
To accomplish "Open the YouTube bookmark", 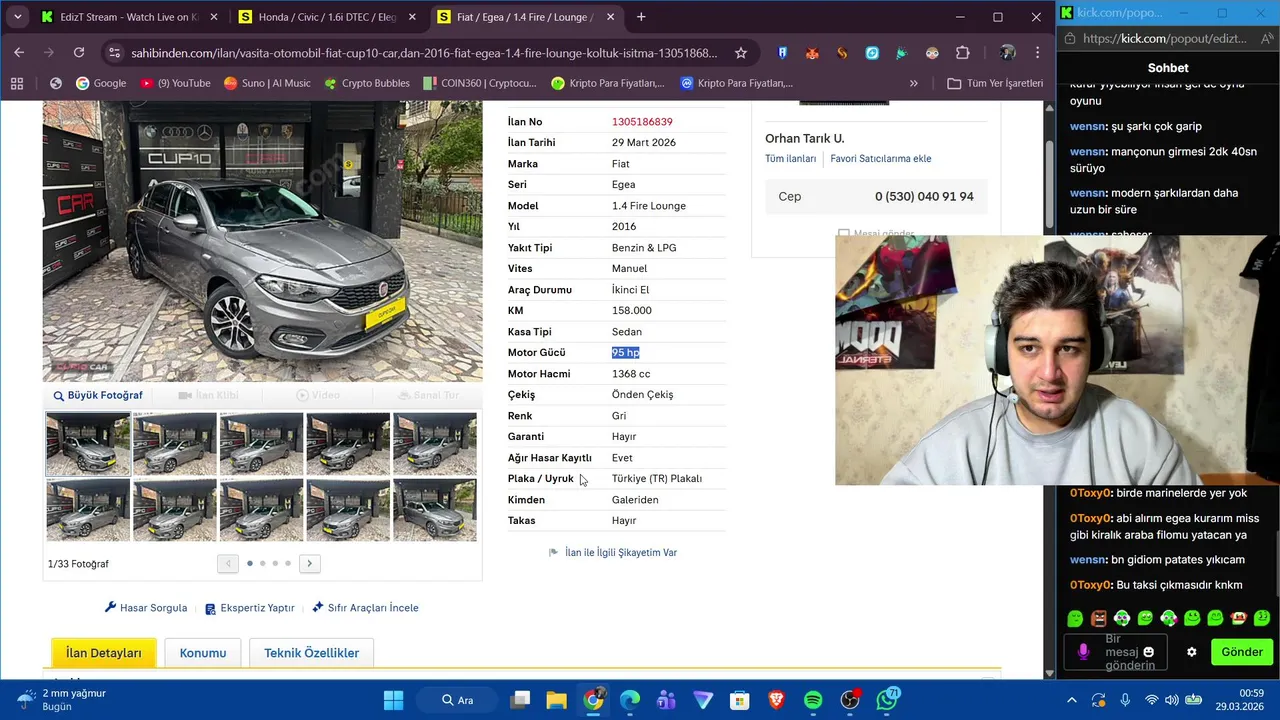I will 176,83.
